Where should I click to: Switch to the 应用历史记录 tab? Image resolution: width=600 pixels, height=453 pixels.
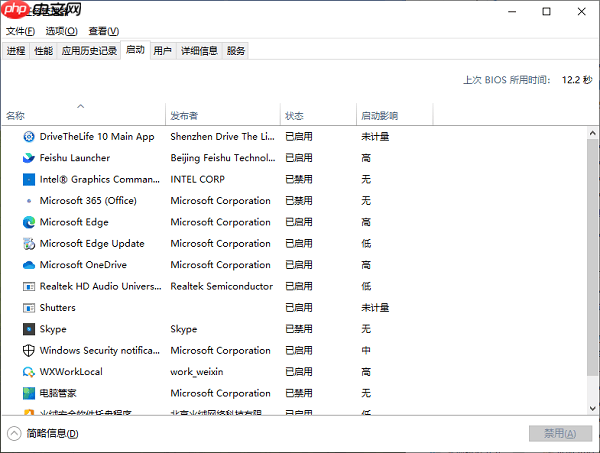[89, 51]
